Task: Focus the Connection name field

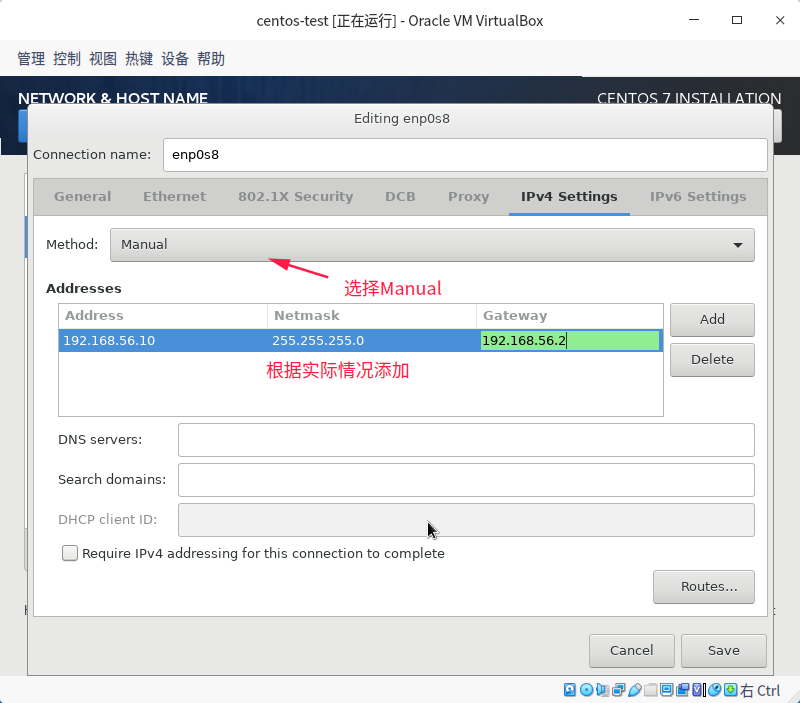Action: click(x=465, y=155)
